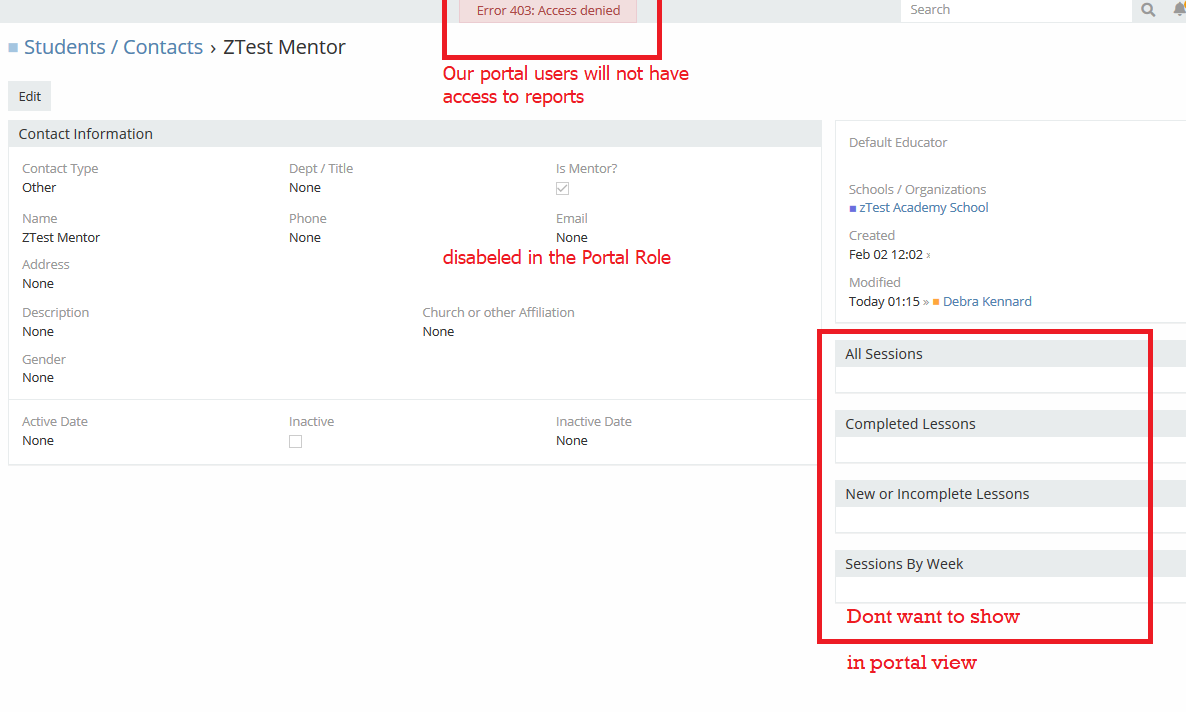
Task: Click the double arrow after Modified time
Action: click(x=925, y=302)
